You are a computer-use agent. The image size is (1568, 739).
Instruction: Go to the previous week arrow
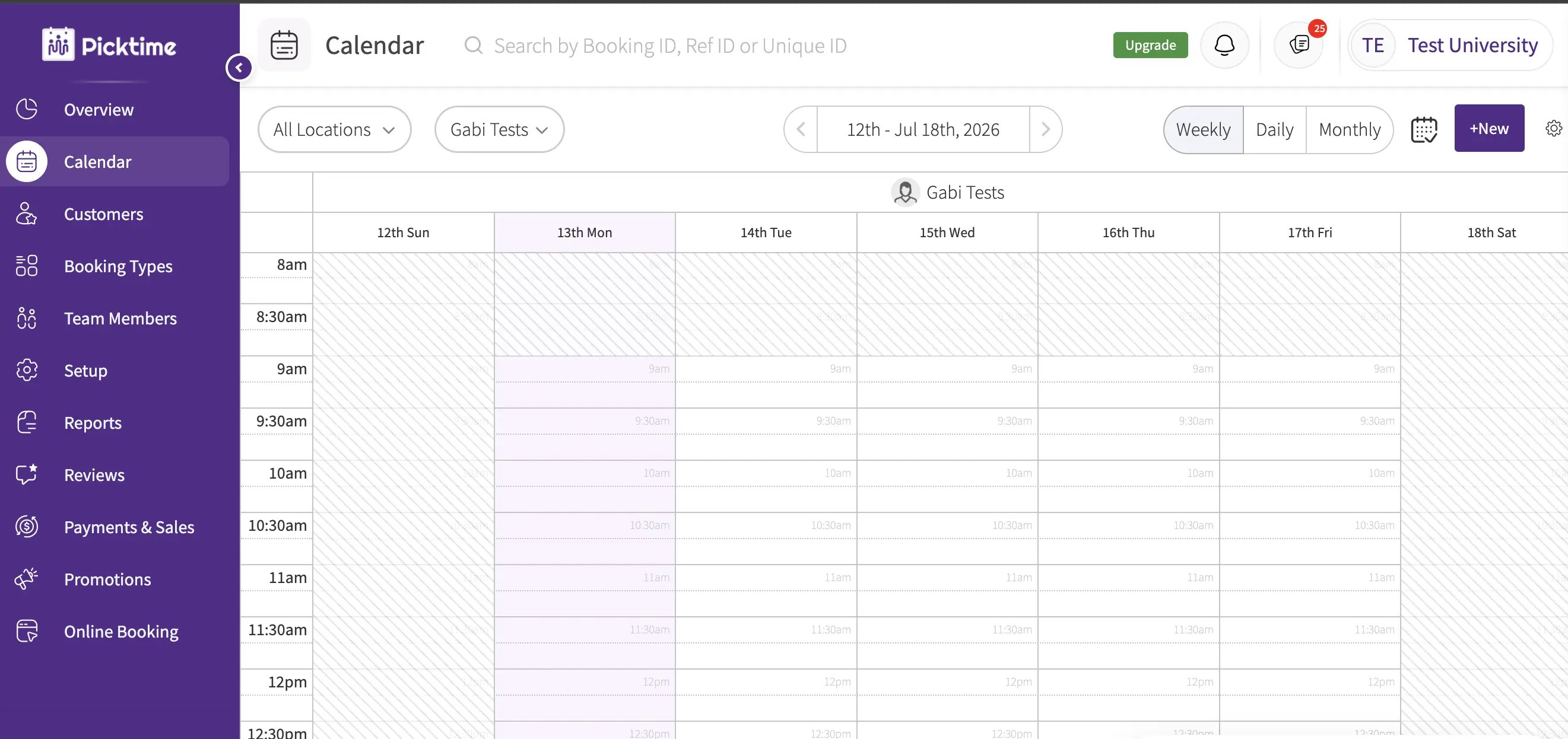click(x=801, y=129)
